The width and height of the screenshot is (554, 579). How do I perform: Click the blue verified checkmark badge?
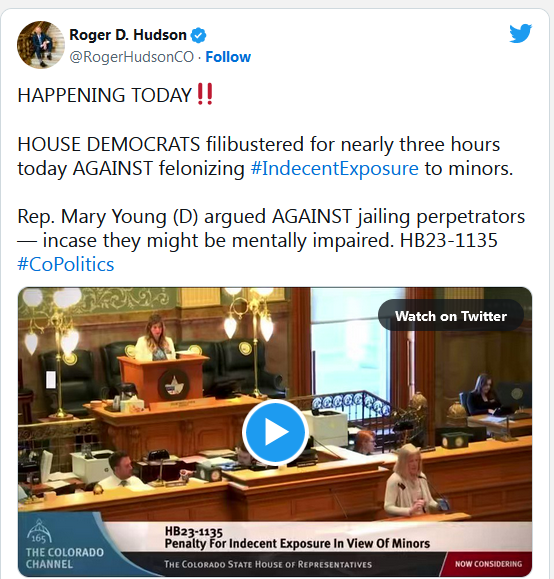click(x=198, y=35)
